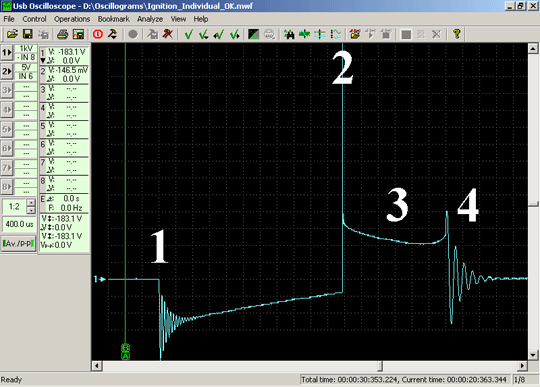Open channel 2 range selector showing 5V

pyautogui.click(x=26, y=67)
